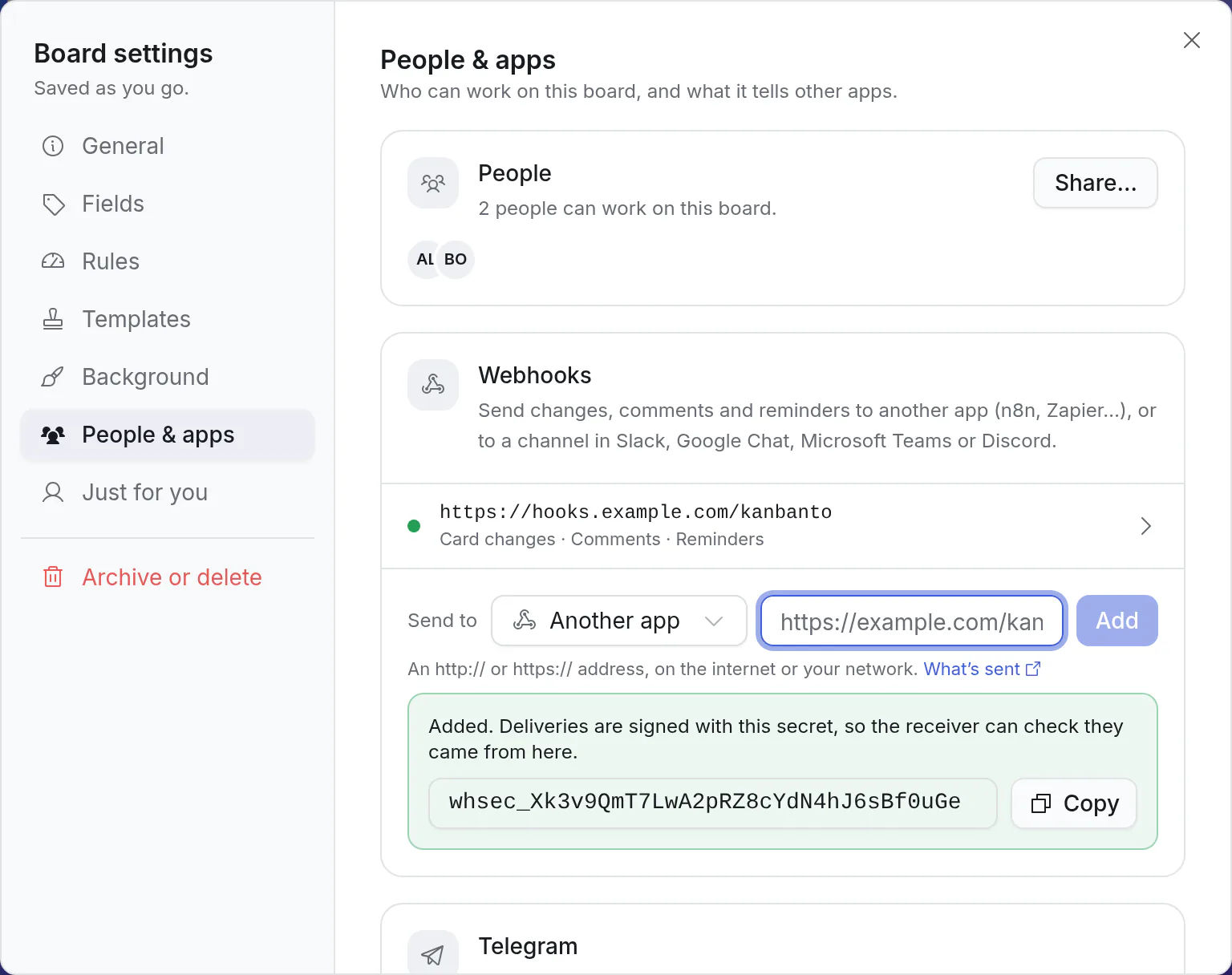The image size is (1232, 975).
Task: Click the https://hooks.example.com/kanbanto URL text
Action: coord(635,512)
